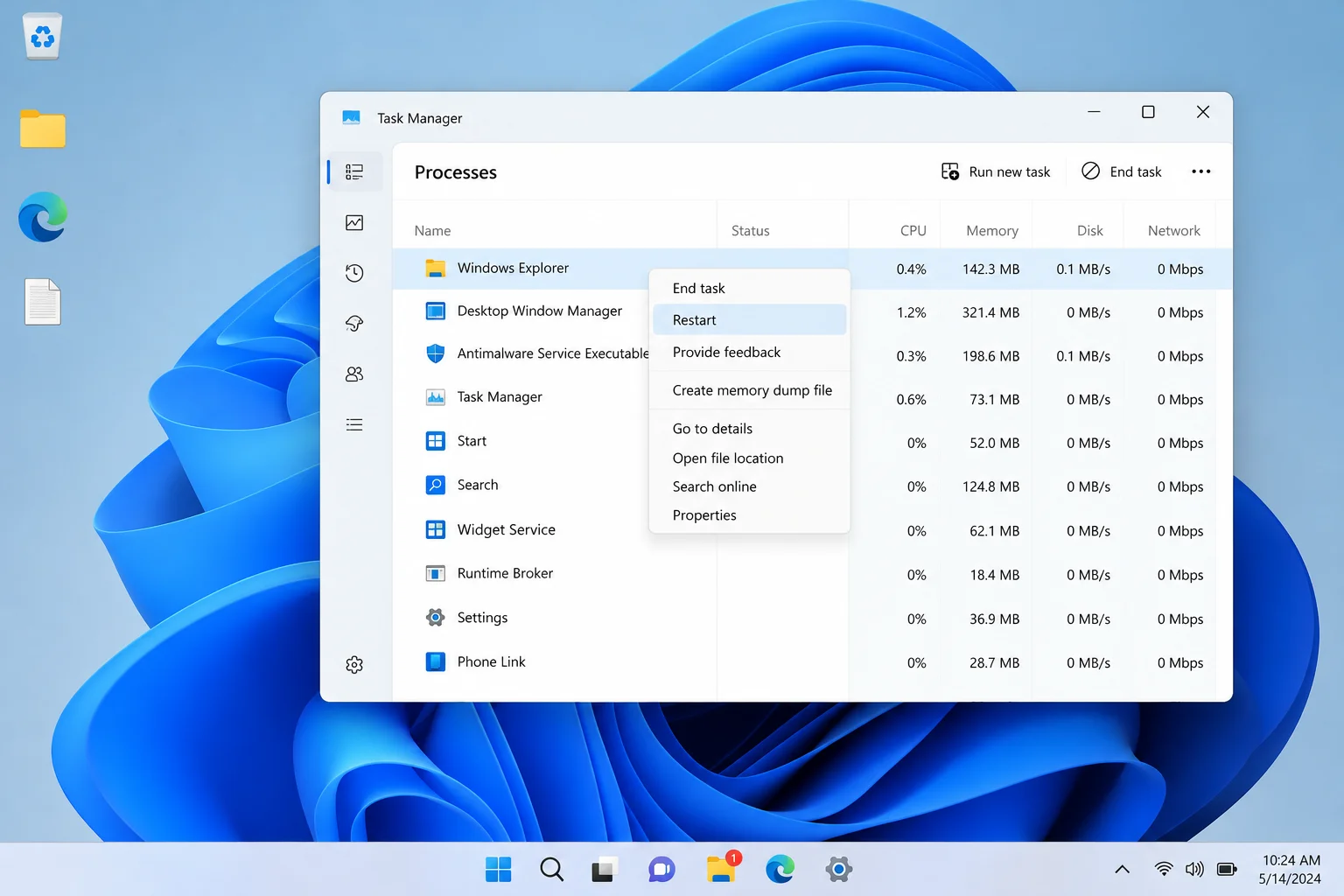Click End task in the toolbar
Image resolution: width=1344 pixels, height=896 pixels.
point(1122,171)
